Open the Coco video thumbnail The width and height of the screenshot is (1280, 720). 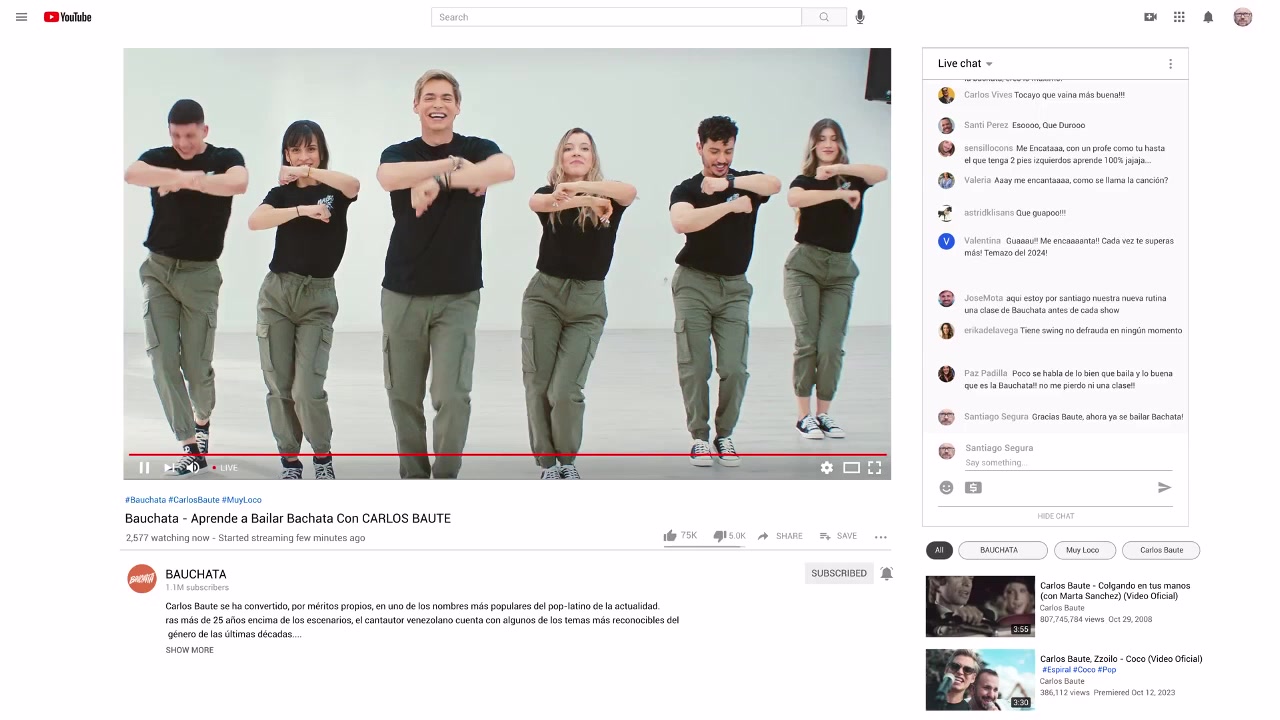point(980,680)
